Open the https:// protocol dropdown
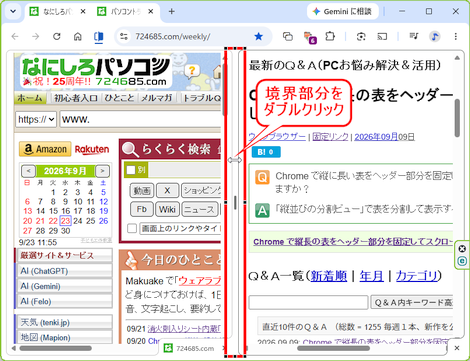 tap(36, 119)
